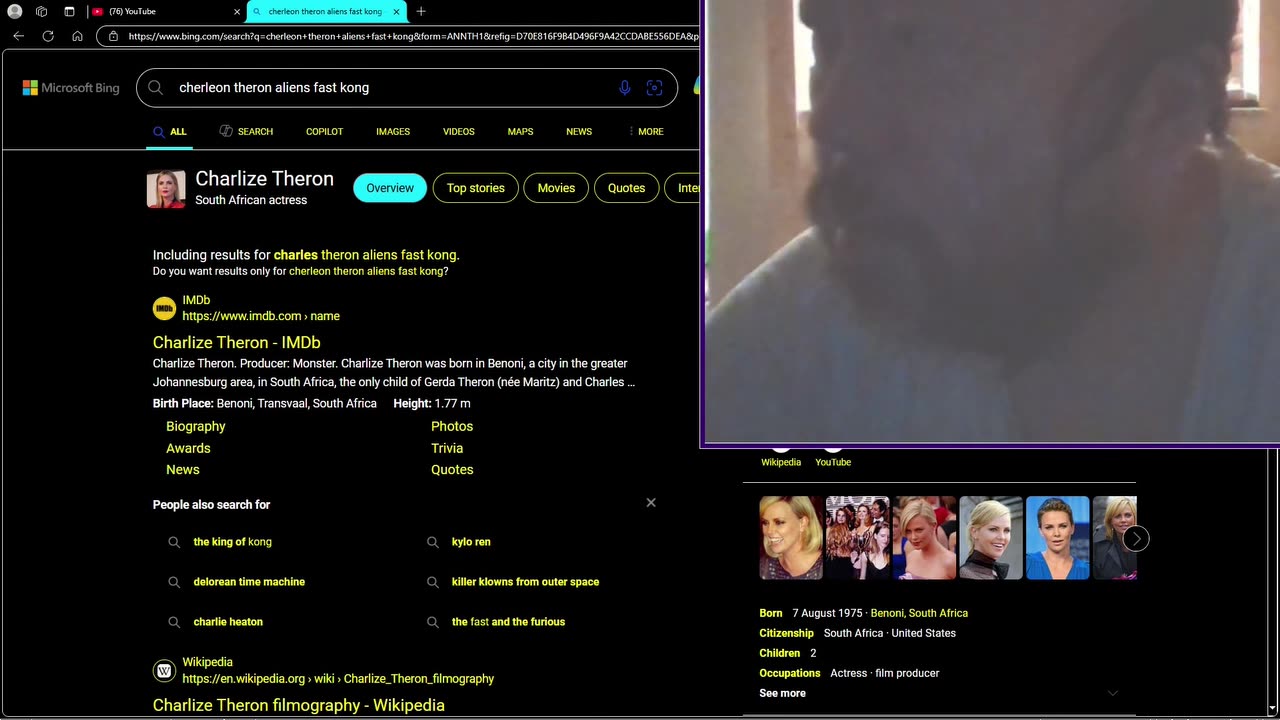Select the Quotes pill
This screenshot has height=720, width=1280.
tap(626, 188)
